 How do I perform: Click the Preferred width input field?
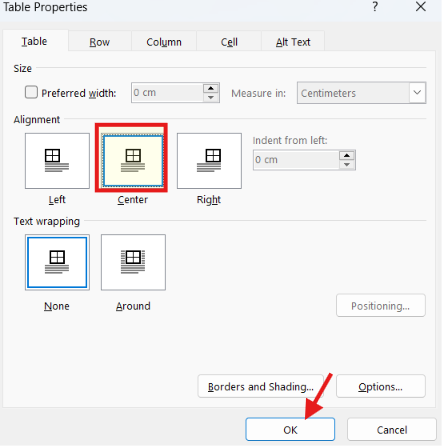tap(167, 93)
